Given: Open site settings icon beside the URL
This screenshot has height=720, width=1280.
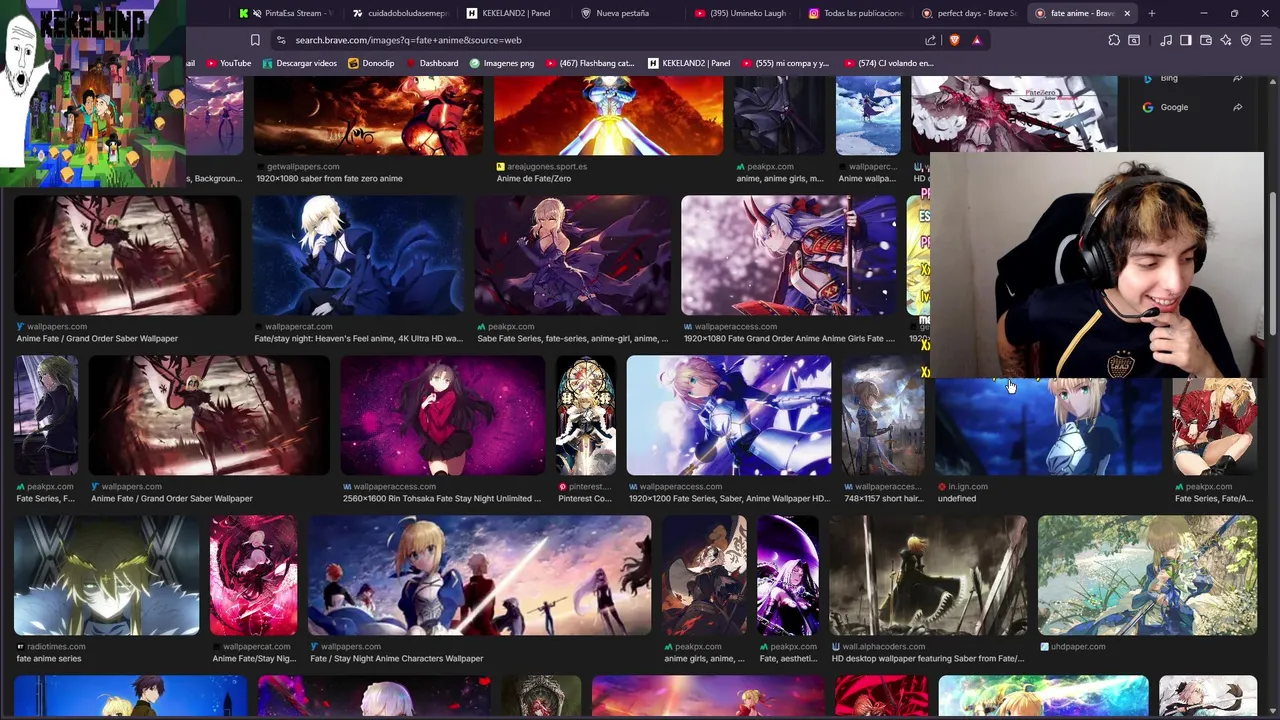Looking at the screenshot, I should pyautogui.click(x=281, y=40).
